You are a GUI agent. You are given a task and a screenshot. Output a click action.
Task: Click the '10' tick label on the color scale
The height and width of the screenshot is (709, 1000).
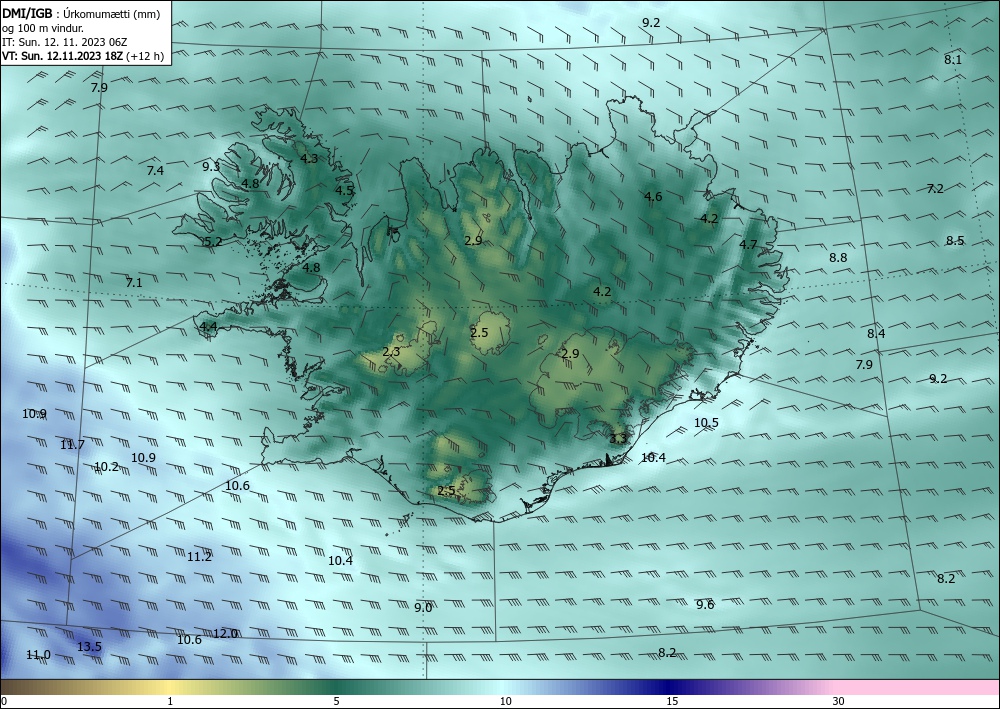[505, 701]
